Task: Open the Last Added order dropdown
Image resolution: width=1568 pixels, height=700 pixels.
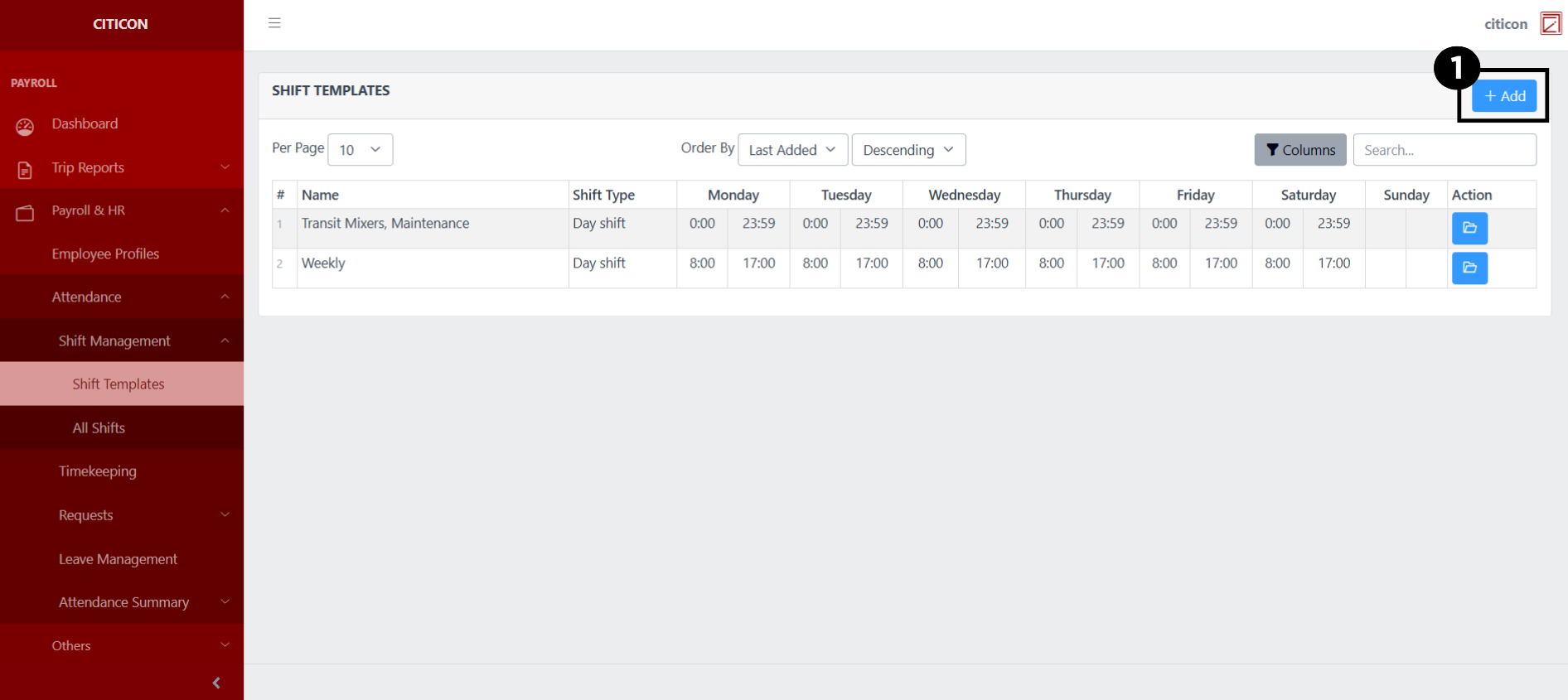Action: pyautogui.click(x=792, y=150)
